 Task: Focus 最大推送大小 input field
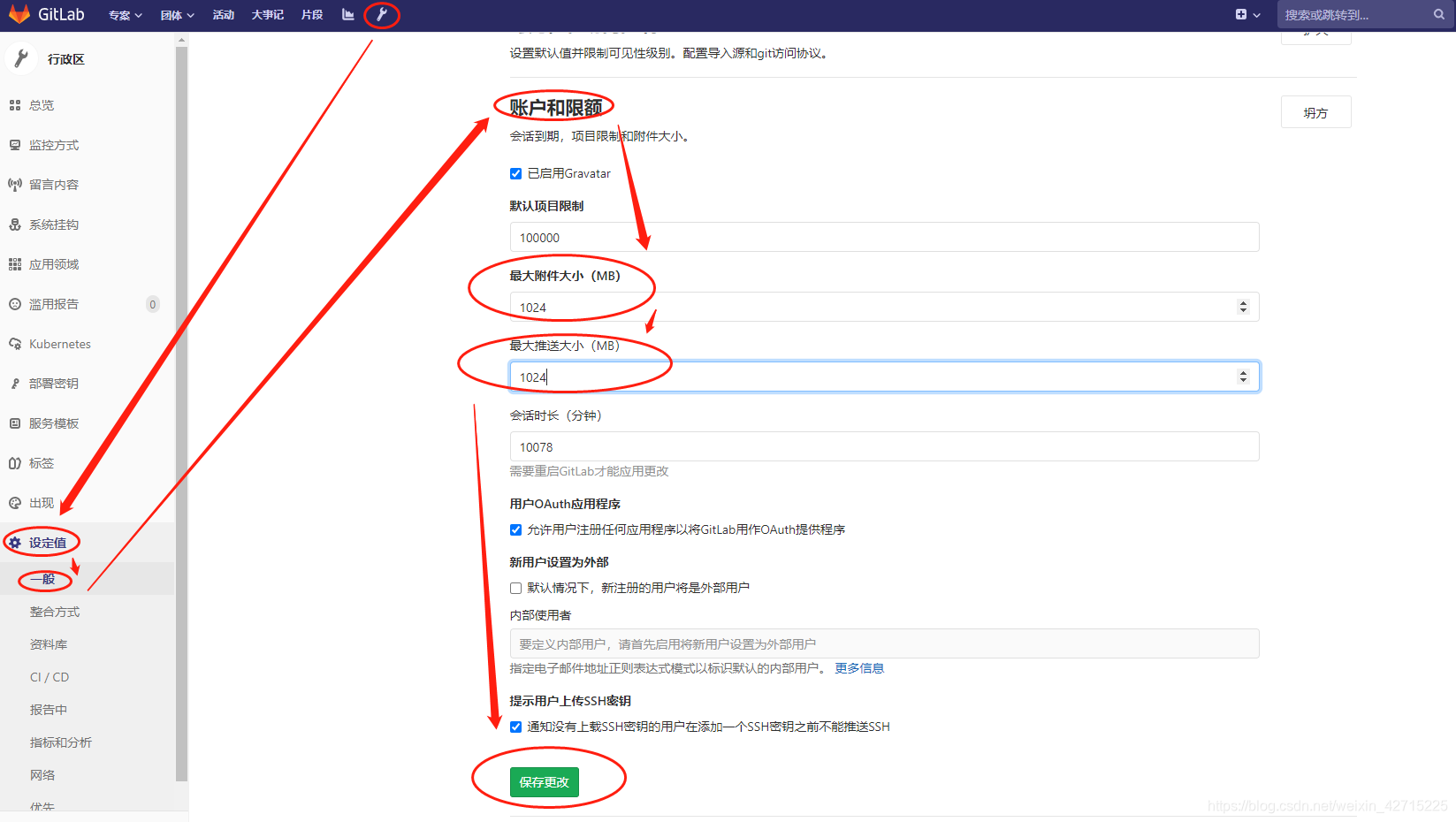click(884, 377)
